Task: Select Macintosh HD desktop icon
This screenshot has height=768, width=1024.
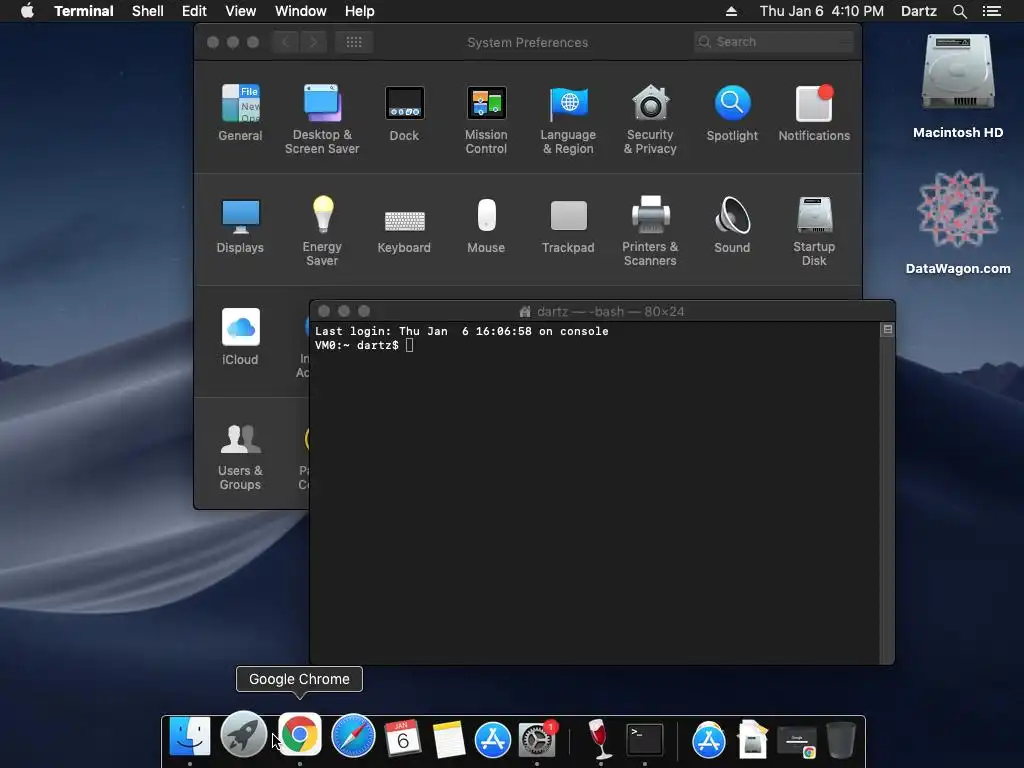Action: tap(958, 86)
